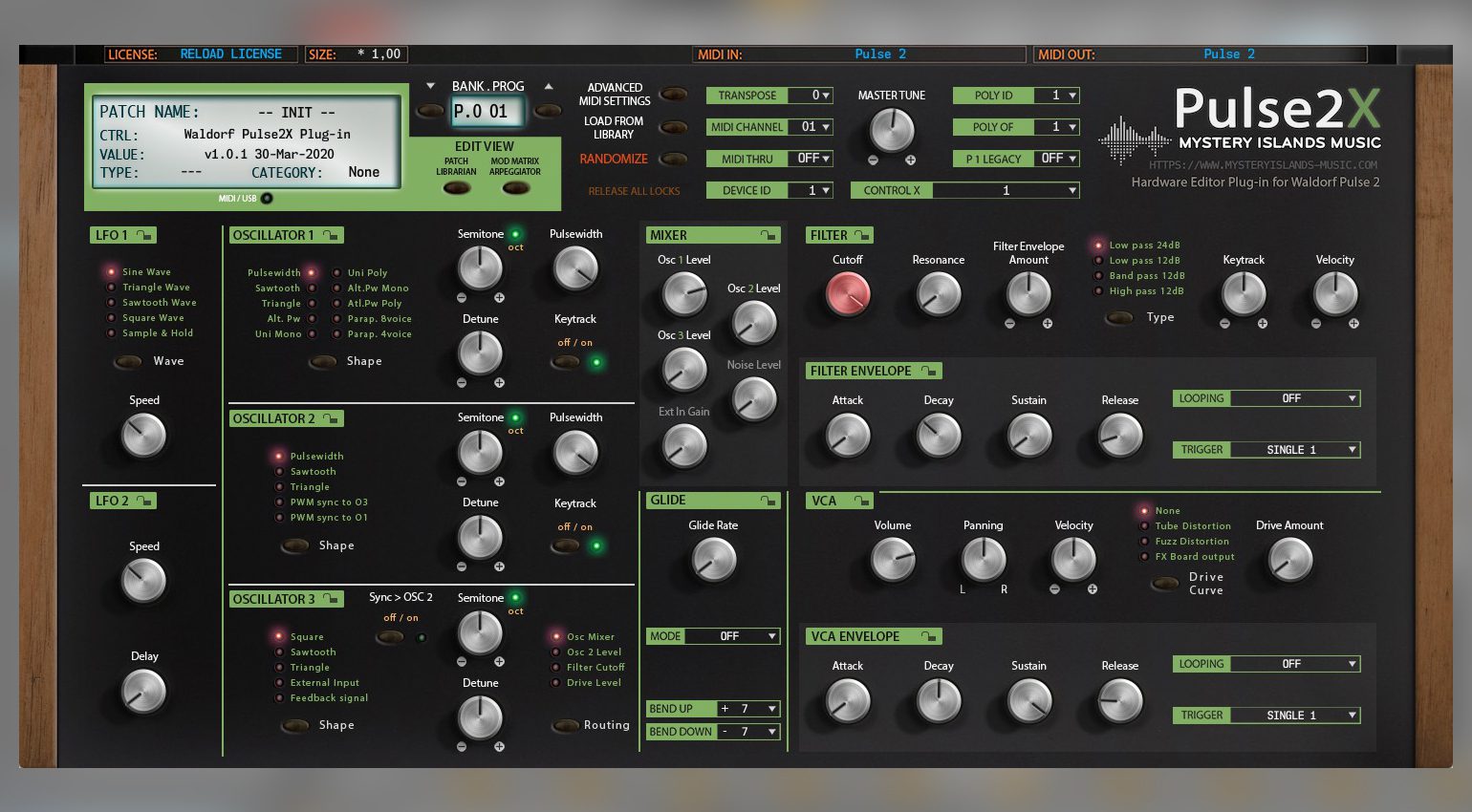The width and height of the screenshot is (1472, 812).
Task: Click the Advanced MIDI Settings button
Action: (x=674, y=94)
